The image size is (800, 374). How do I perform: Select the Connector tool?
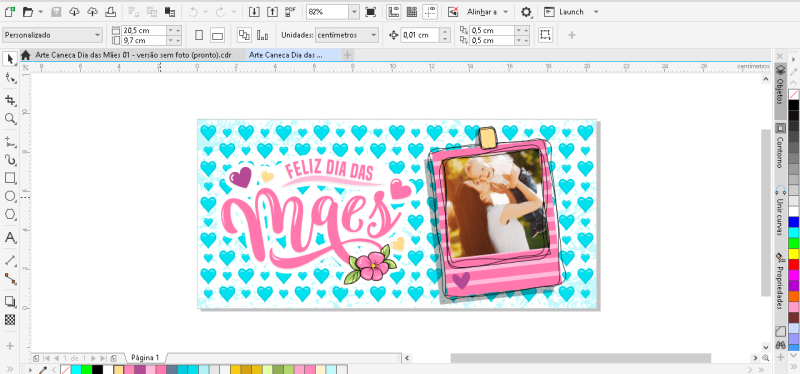tap(10, 279)
